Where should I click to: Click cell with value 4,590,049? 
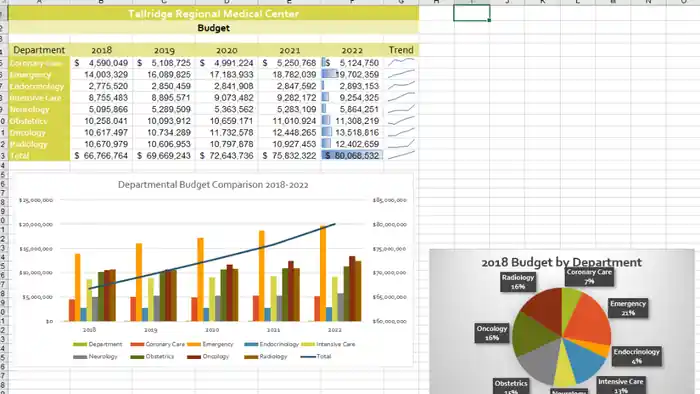click(x=101, y=63)
